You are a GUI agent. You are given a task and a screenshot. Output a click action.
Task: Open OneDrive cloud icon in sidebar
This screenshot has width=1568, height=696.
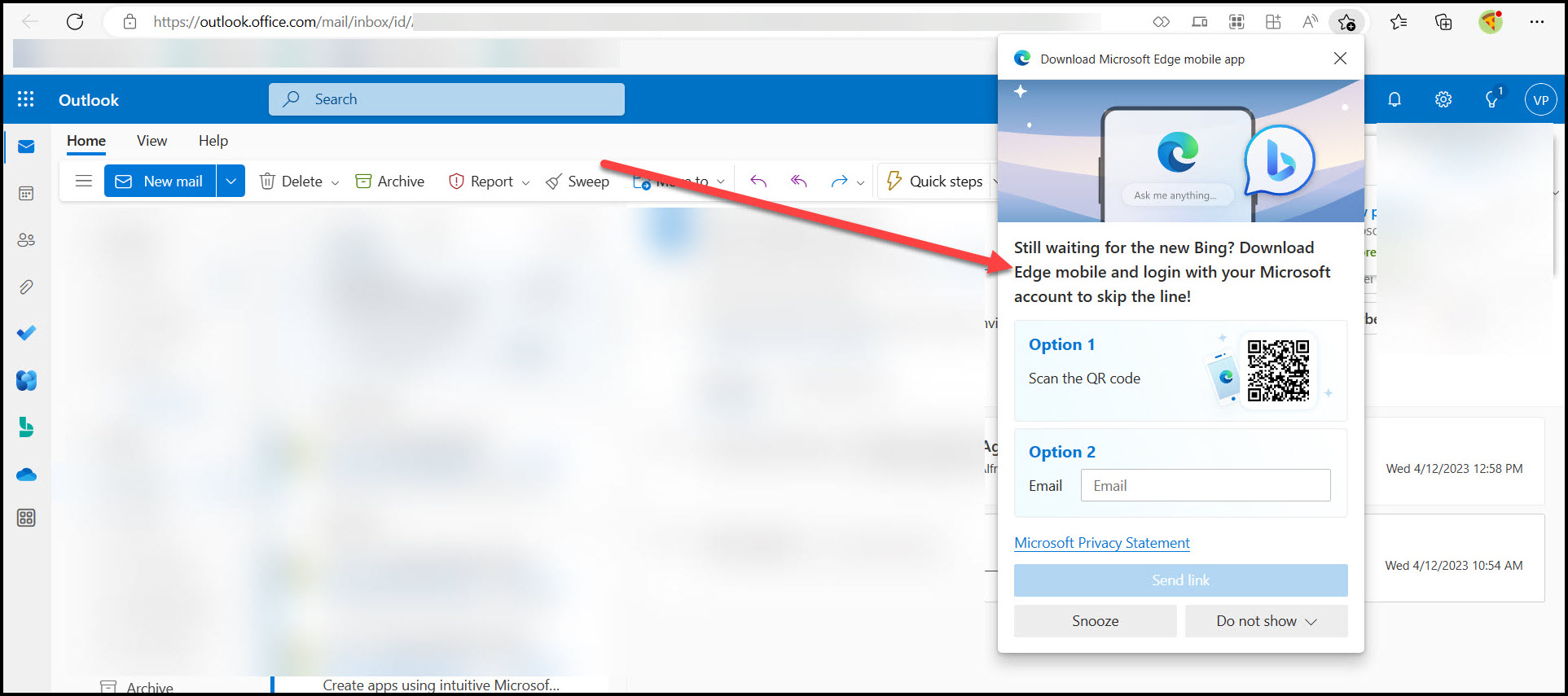(x=26, y=475)
